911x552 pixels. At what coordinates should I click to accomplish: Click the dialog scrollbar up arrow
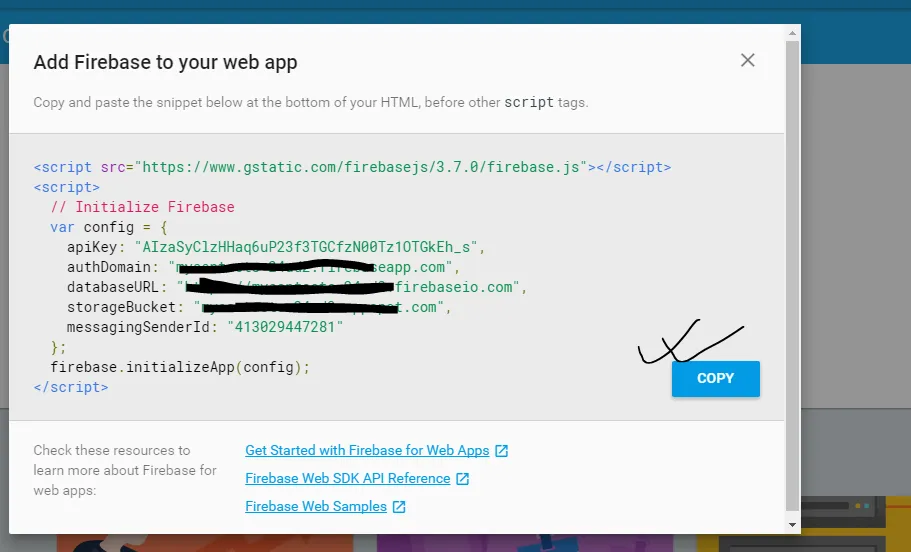click(x=792, y=33)
